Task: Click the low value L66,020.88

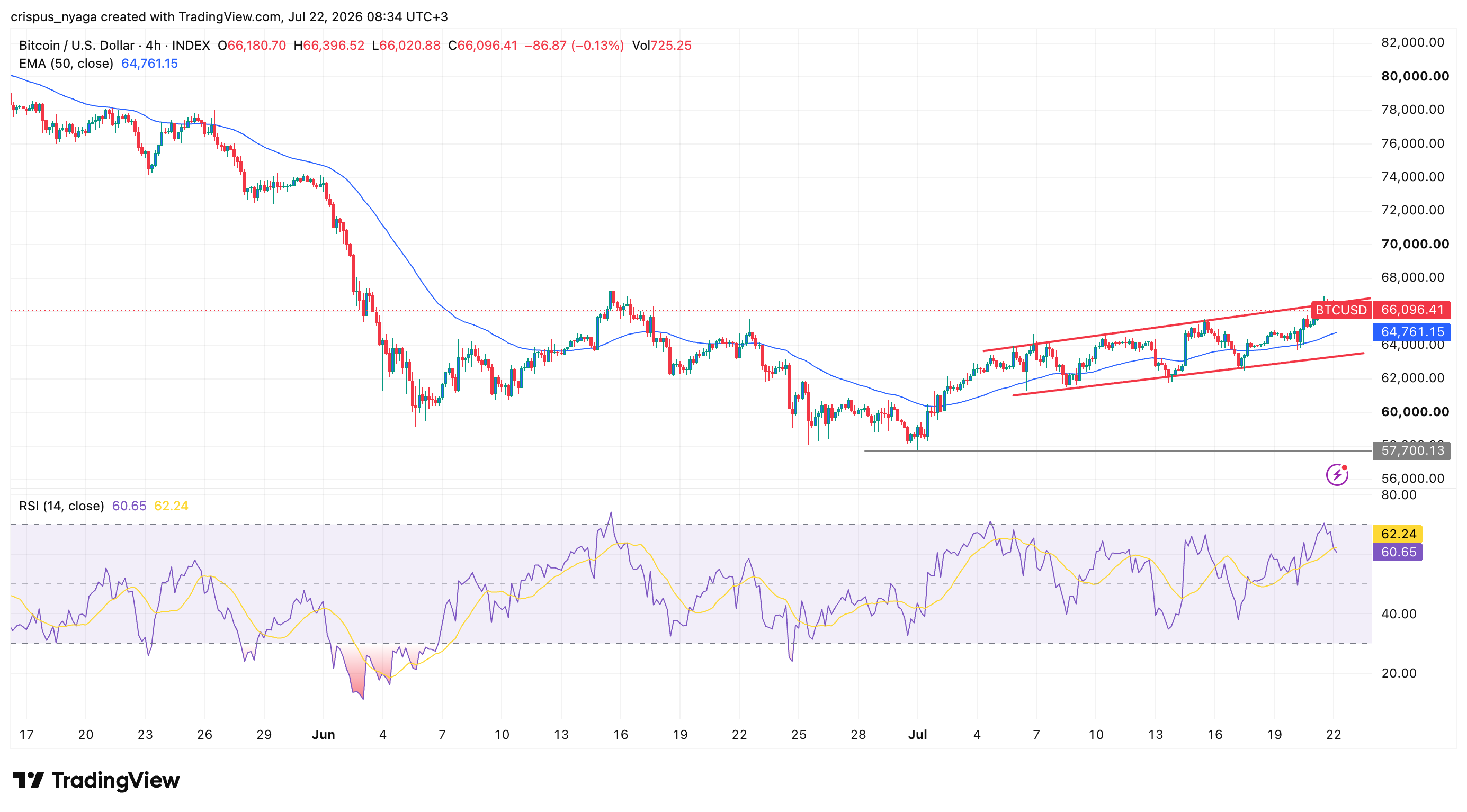Action: pyautogui.click(x=406, y=46)
